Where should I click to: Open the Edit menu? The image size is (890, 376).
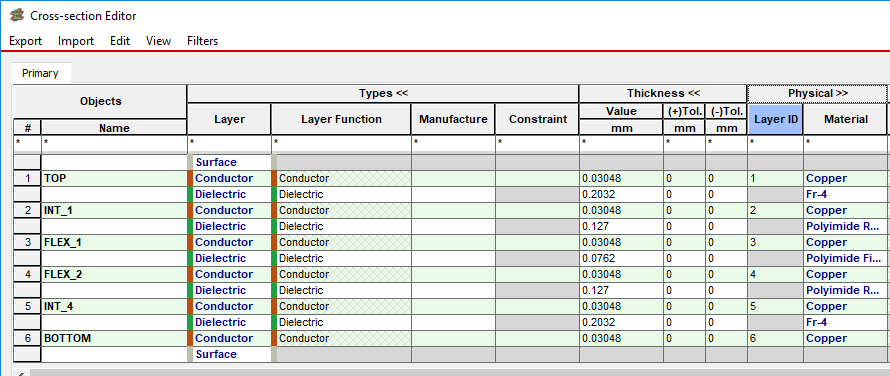click(x=120, y=41)
